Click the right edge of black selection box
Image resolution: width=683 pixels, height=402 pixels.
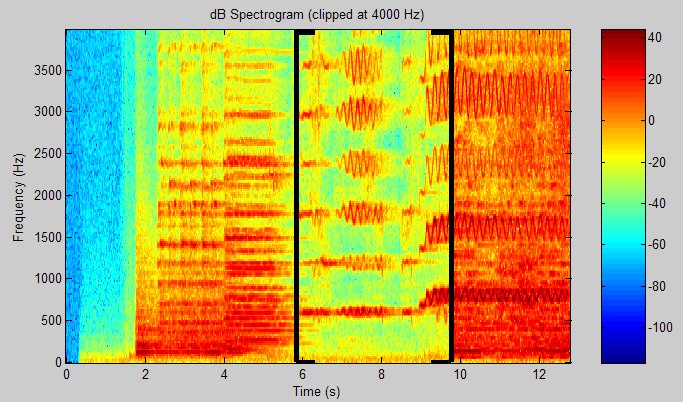(x=452, y=196)
